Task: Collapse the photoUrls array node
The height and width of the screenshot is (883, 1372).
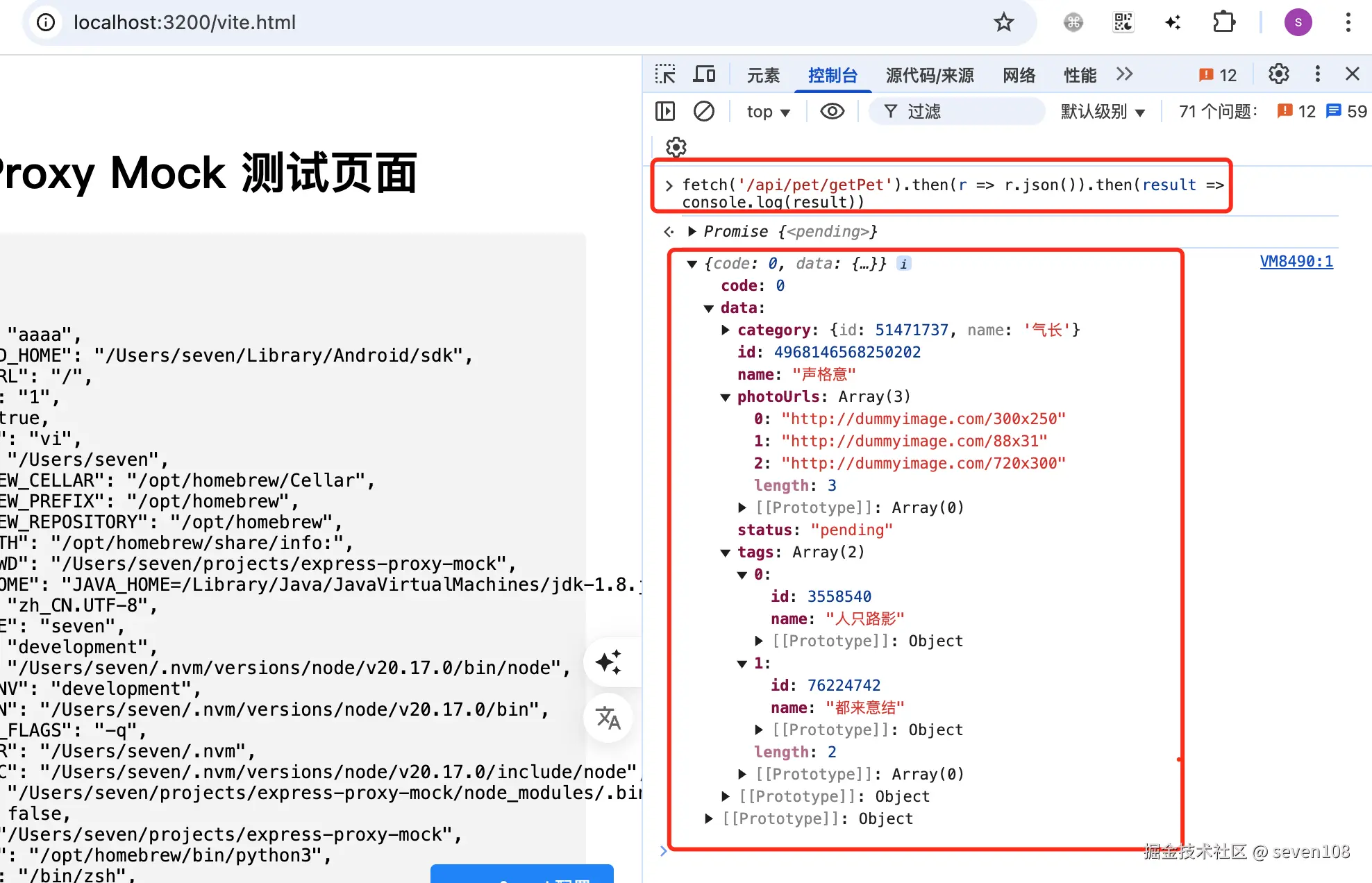Action: coord(726,397)
